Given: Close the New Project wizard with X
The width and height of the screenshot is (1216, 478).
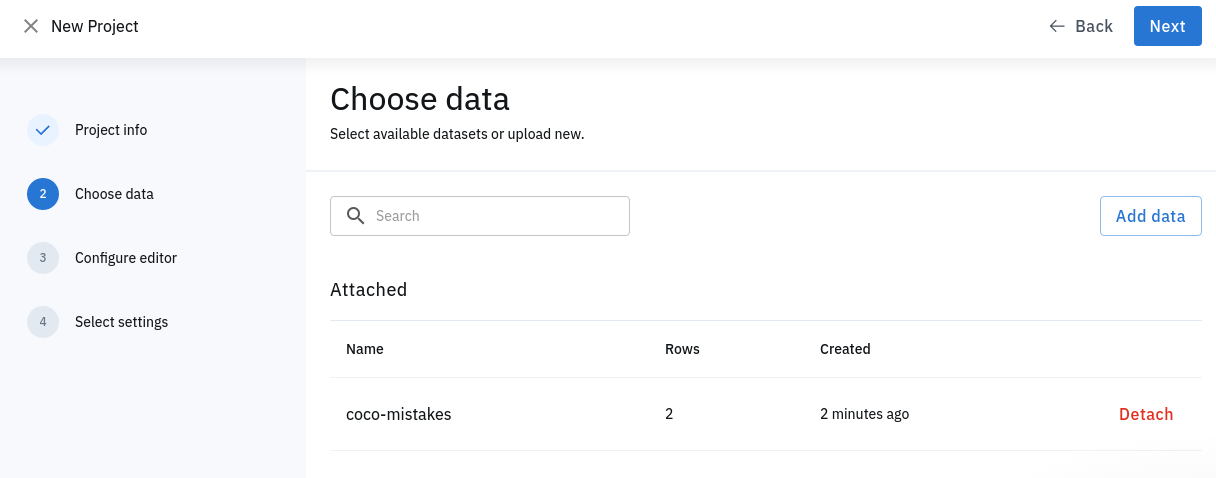Looking at the screenshot, I should [31, 26].
